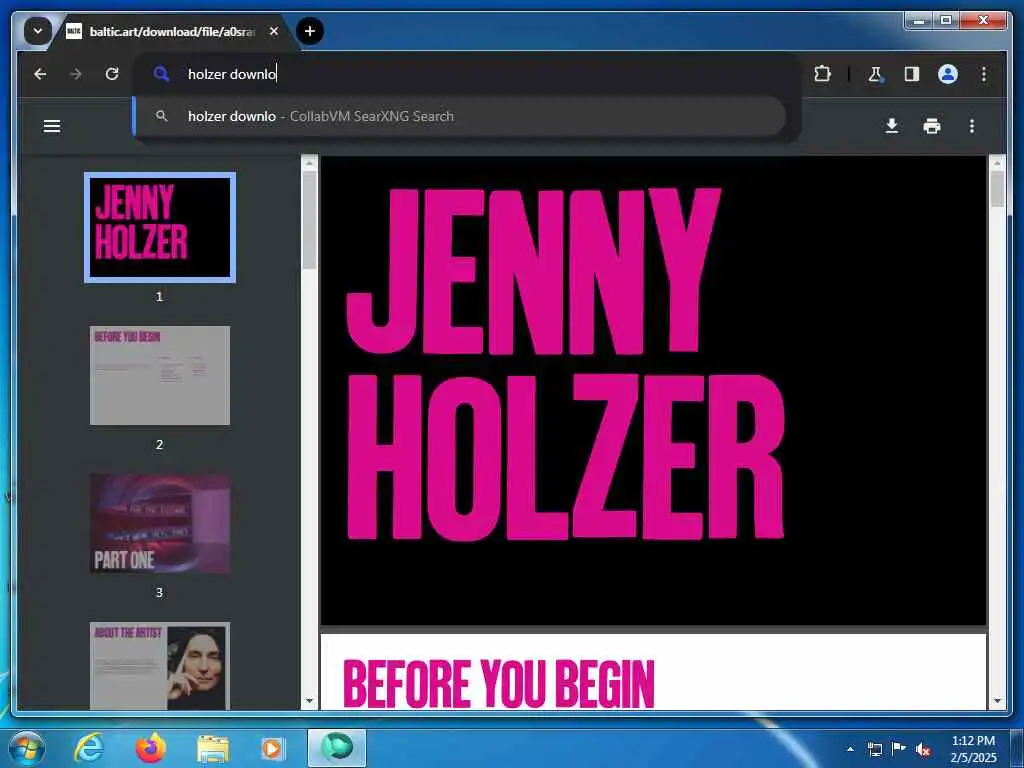Click the document scrollbar up arrow
1024x768 pixels.
click(997, 163)
